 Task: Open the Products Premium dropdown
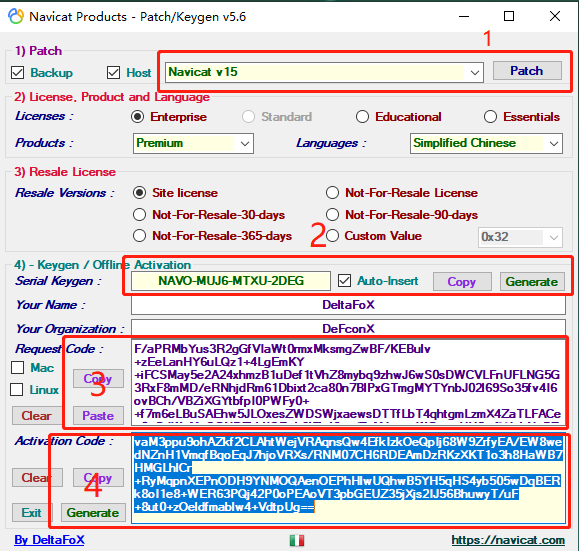tap(193, 143)
